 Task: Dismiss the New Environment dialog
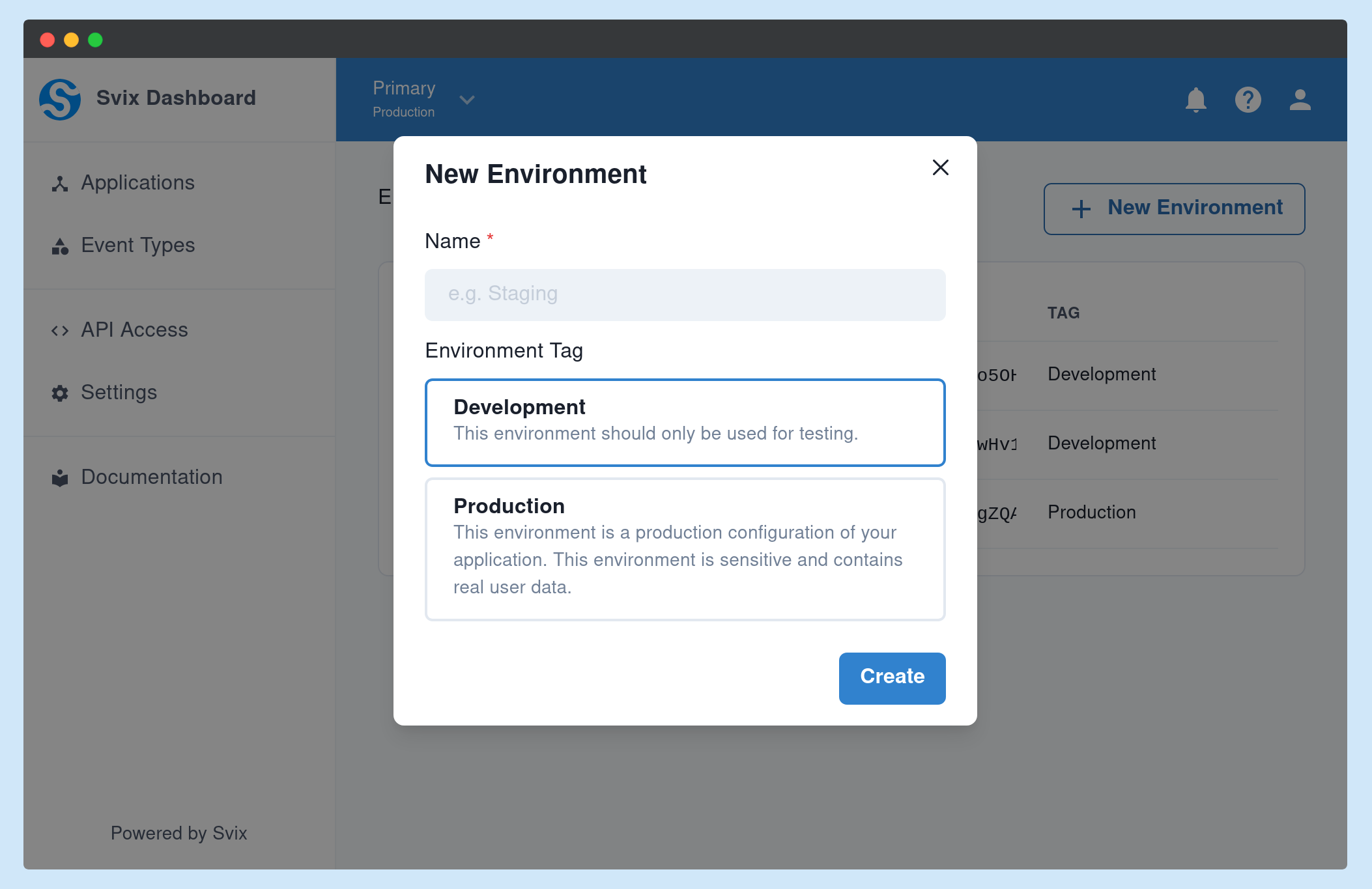coord(940,168)
